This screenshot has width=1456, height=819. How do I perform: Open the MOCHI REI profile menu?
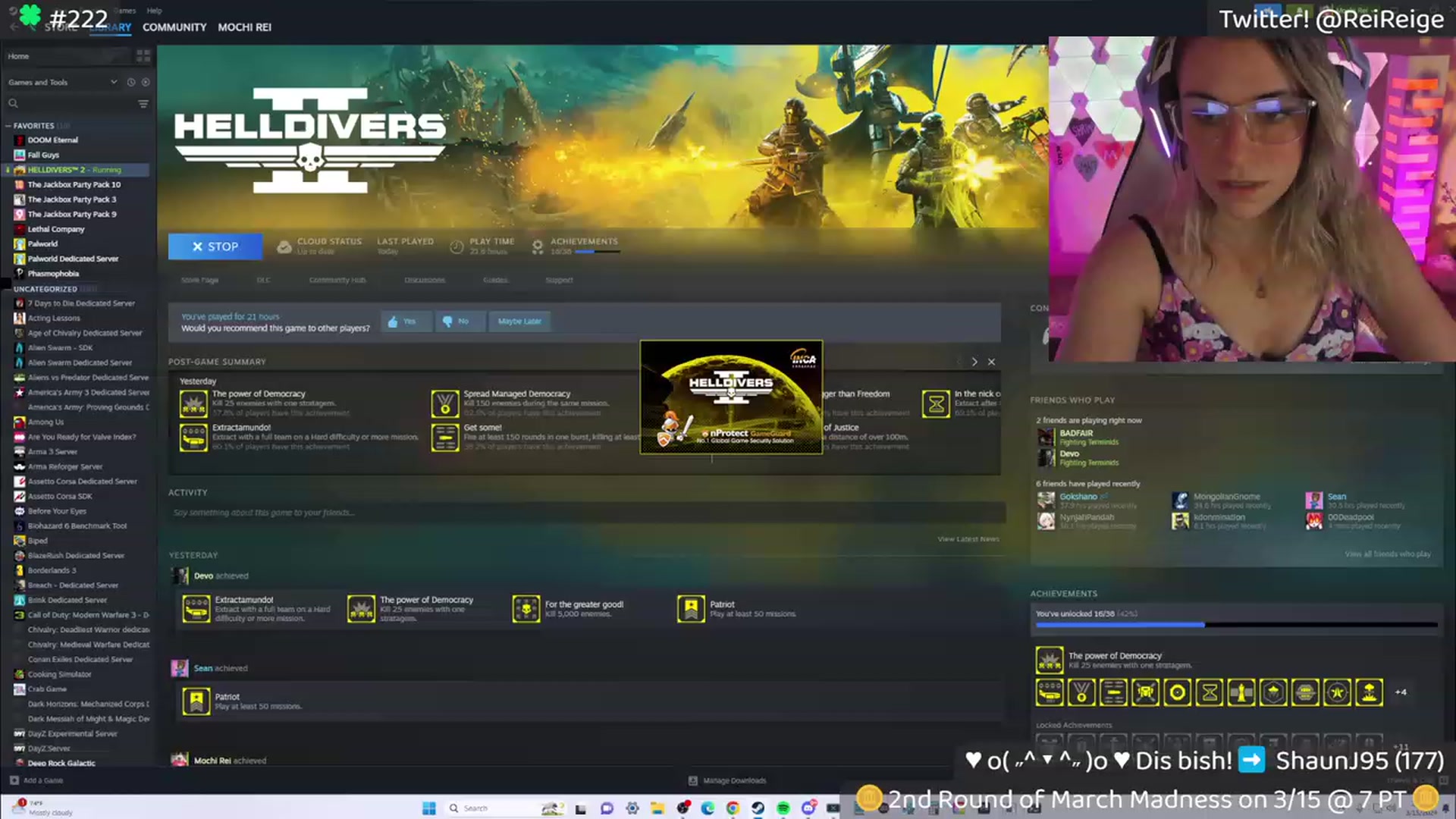click(244, 27)
